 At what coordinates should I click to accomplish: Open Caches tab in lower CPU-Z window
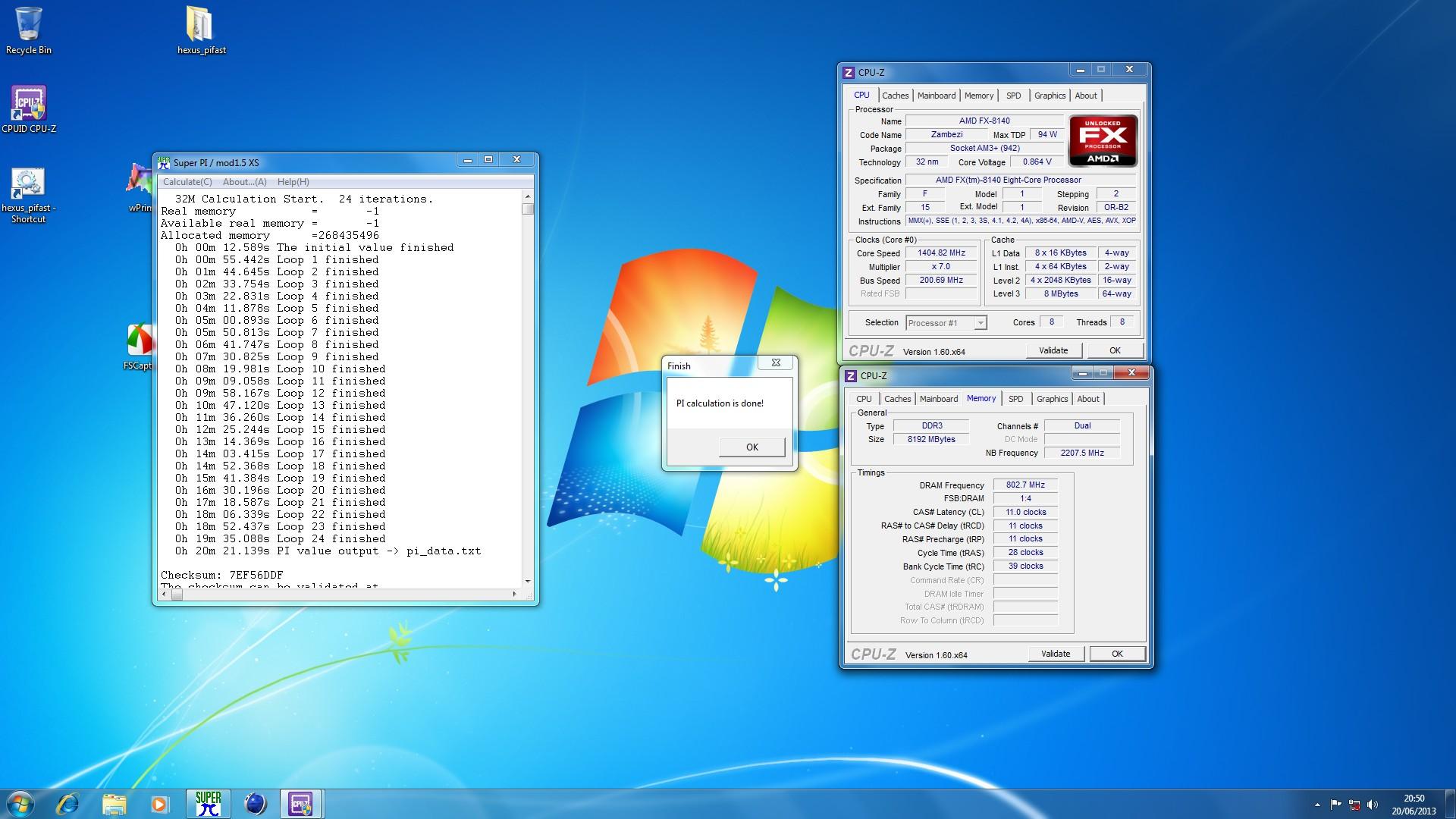pos(897,399)
